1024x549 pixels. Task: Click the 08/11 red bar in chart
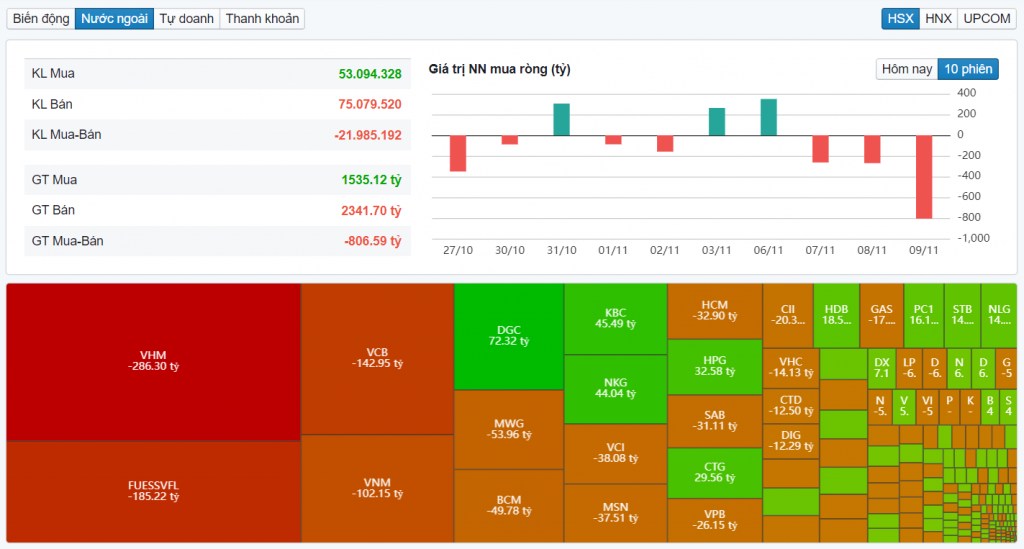872,149
